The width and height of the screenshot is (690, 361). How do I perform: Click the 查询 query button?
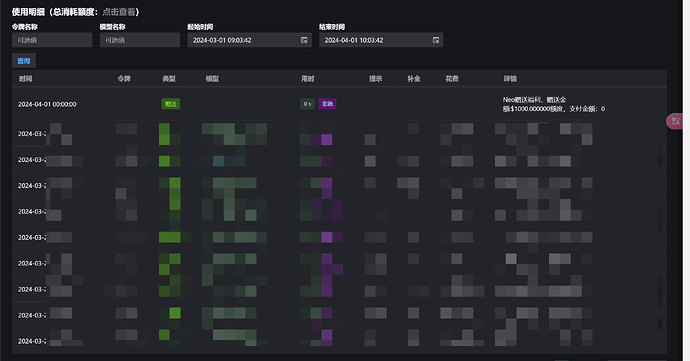(24, 61)
